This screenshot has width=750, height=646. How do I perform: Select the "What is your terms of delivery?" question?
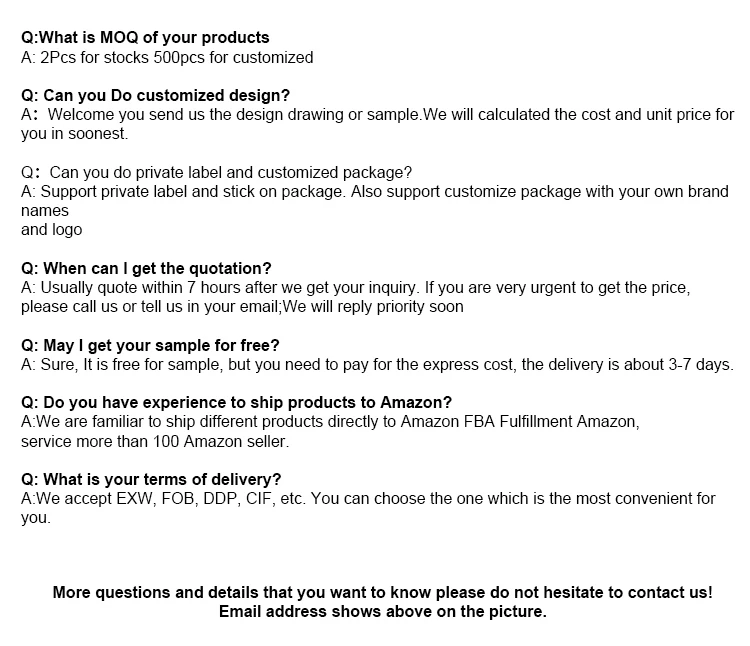pyautogui.click(x=151, y=479)
